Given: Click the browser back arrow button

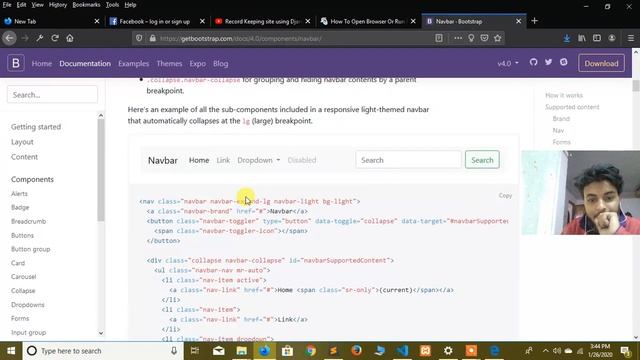Looking at the screenshot, I should point(9,38).
